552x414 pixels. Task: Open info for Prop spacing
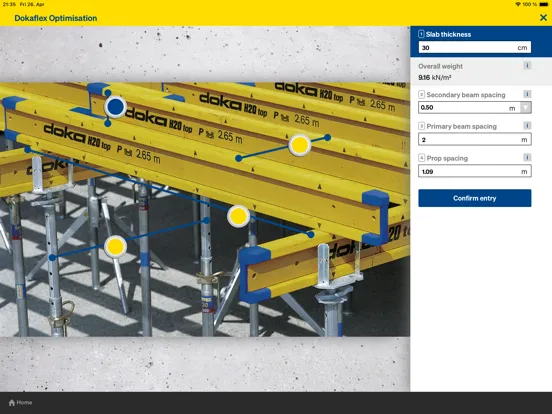tap(527, 157)
